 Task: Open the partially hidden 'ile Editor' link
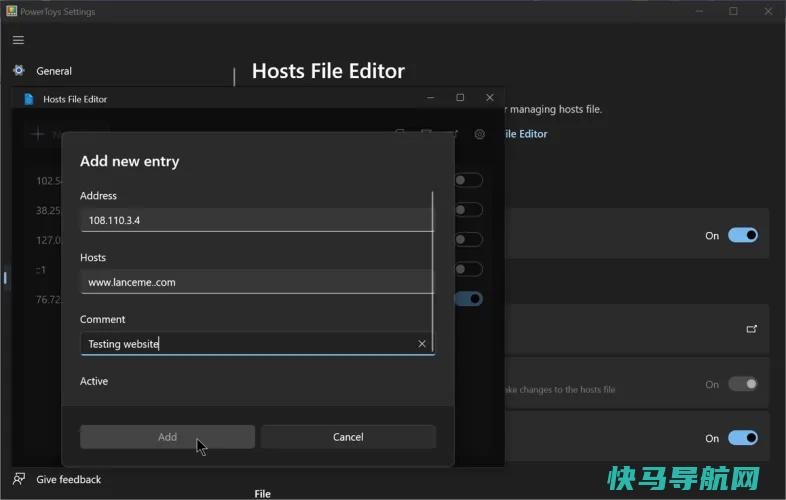pos(526,134)
